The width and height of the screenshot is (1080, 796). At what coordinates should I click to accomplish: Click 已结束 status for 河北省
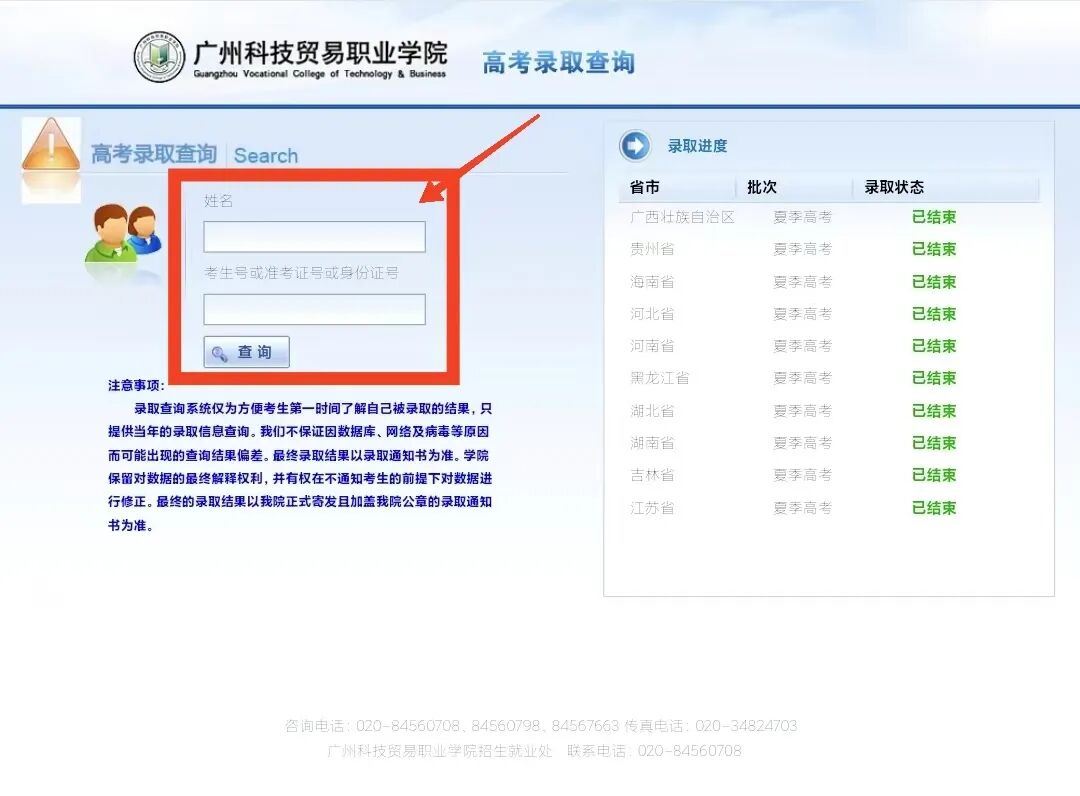coord(934,314)
